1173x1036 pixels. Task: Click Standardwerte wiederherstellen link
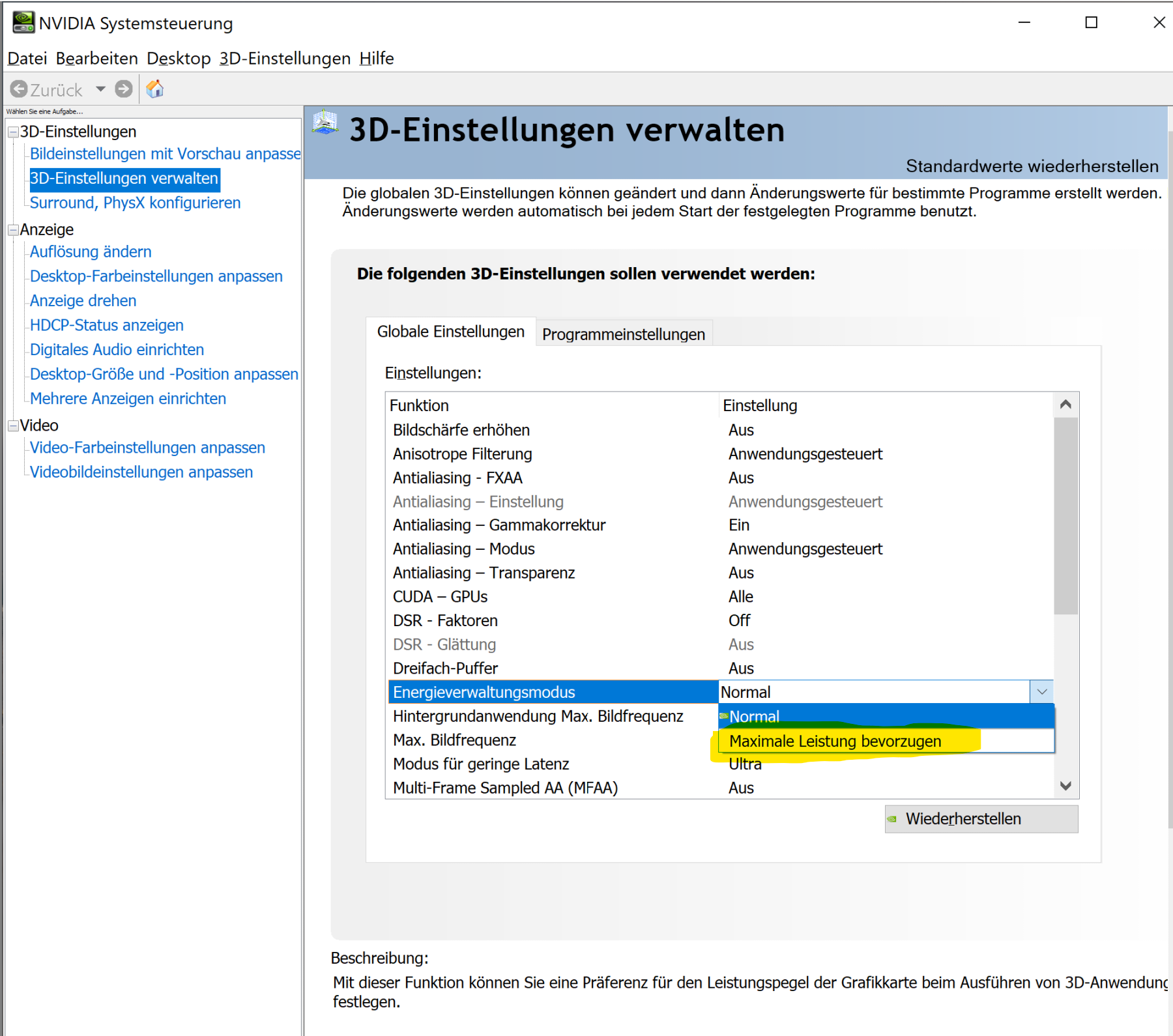click(1032, 166)
